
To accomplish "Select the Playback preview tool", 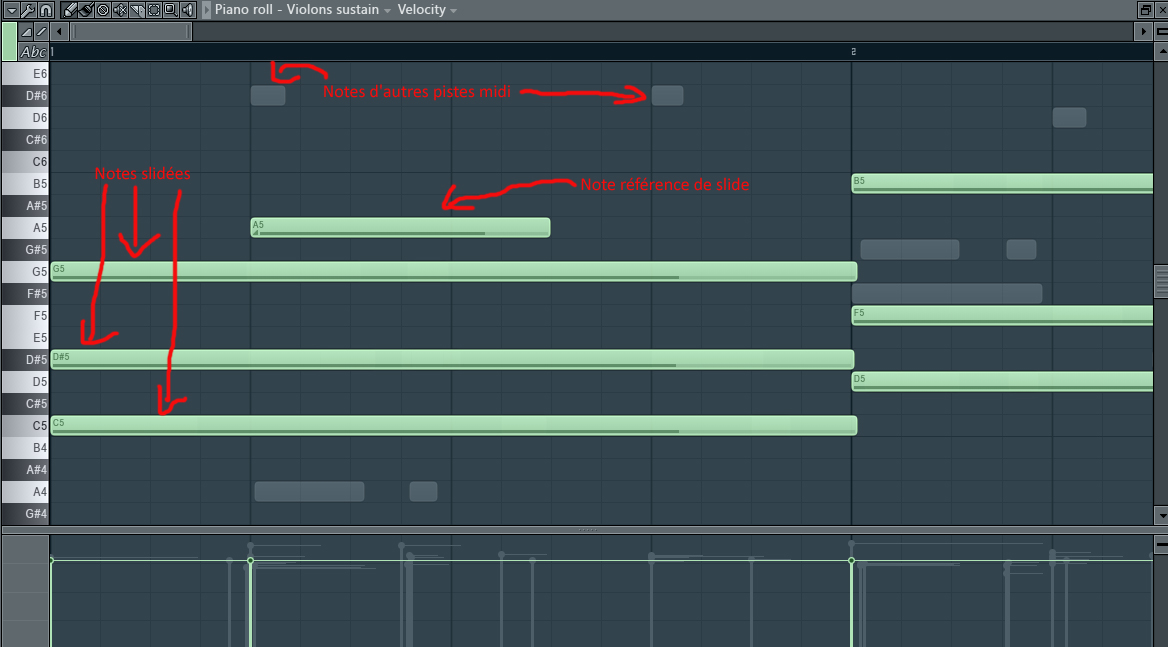I will point(187,9).
